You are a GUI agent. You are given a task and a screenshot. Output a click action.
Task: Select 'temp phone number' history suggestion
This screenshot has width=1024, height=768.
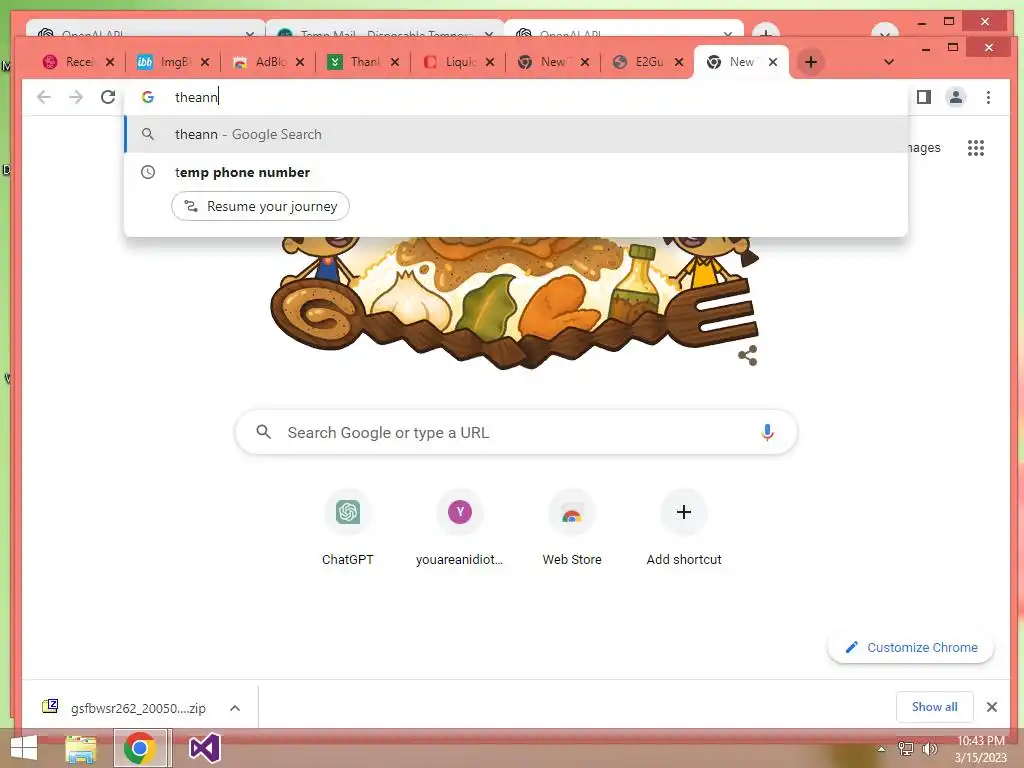[516, 172]
